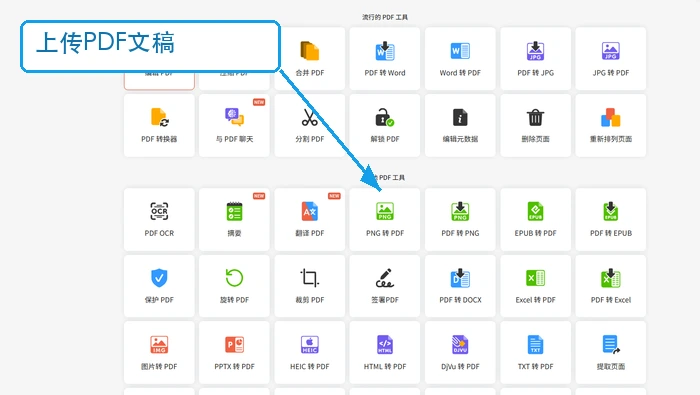This screenshot has height=395, width=700.
Task: Choose the HTML 转 PDF tool
Action: [x=385, y=353]
